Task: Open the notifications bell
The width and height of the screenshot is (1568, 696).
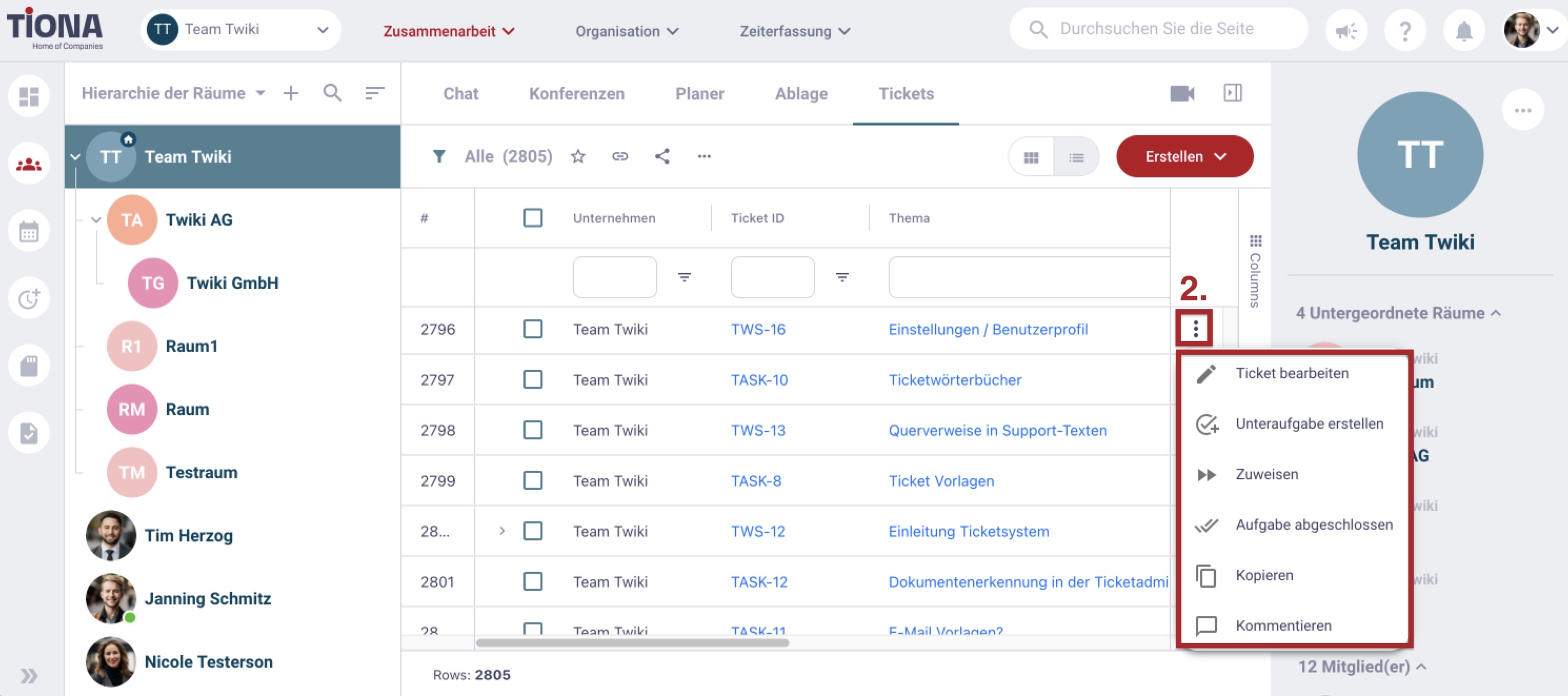Action: pos(1464,30)
